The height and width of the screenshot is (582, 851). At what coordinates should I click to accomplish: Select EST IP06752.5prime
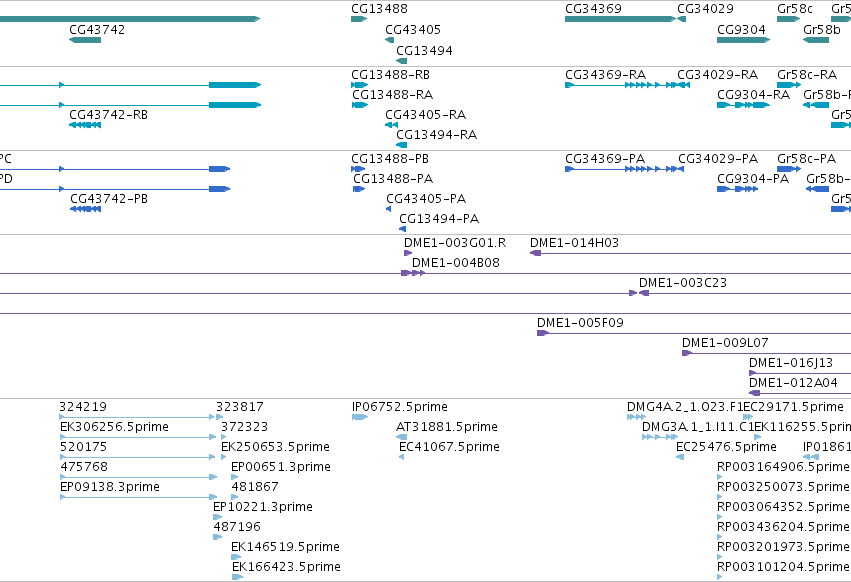point(360,417)
